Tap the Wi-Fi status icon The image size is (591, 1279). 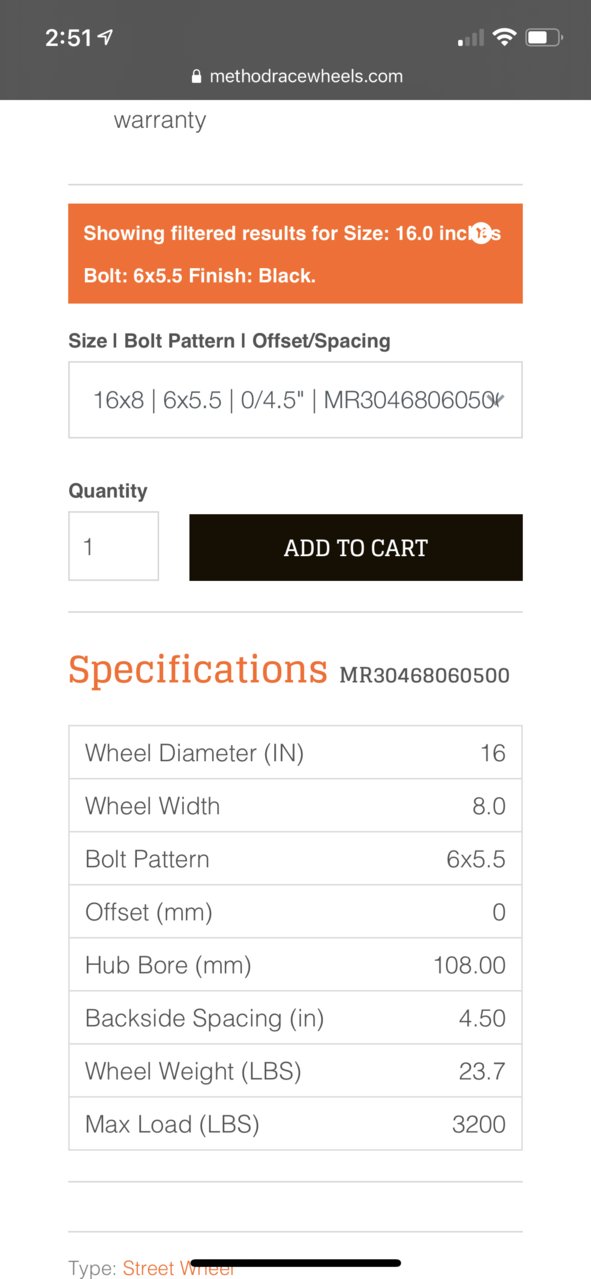click(505, 38)
